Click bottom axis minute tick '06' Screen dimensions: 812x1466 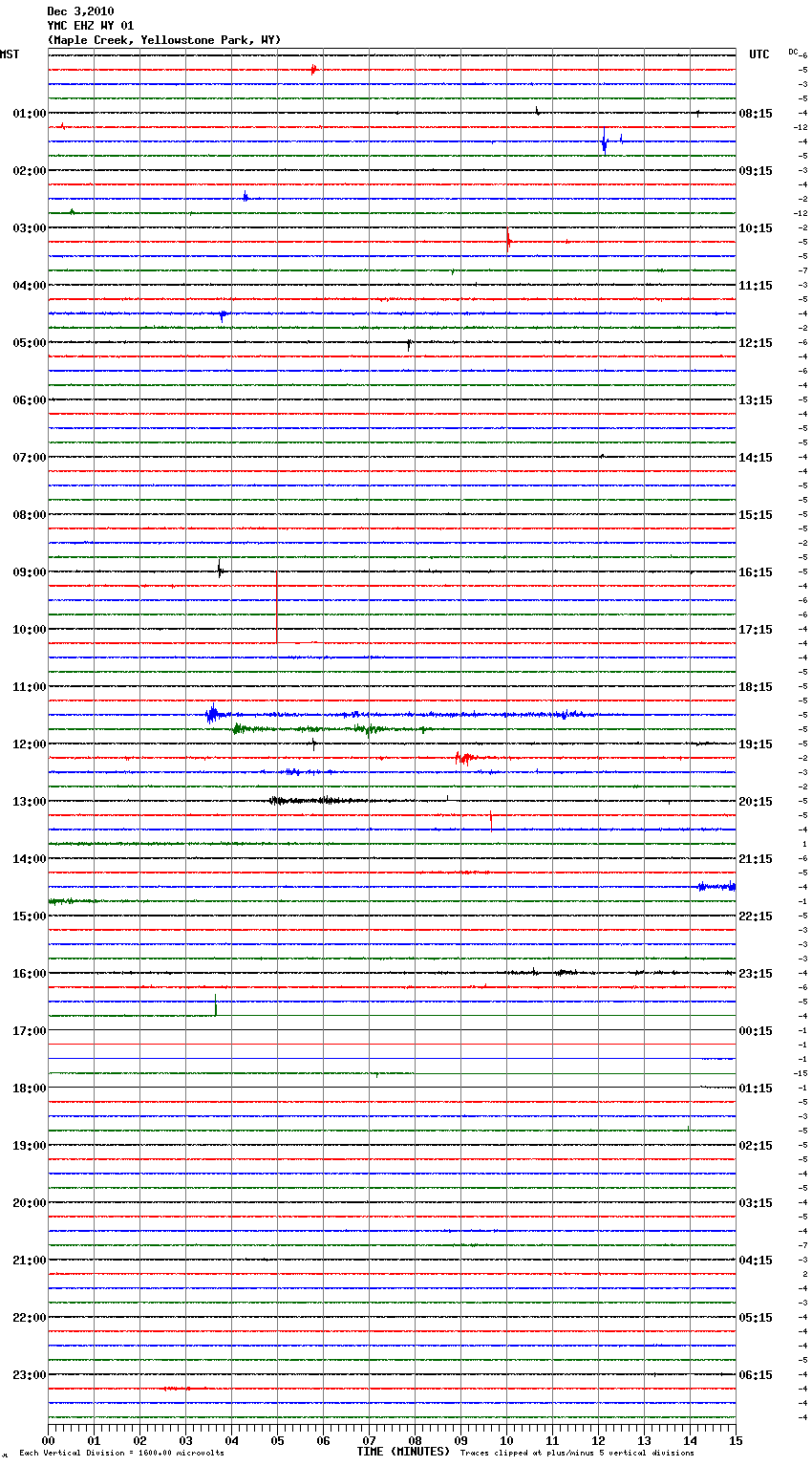323,1440
